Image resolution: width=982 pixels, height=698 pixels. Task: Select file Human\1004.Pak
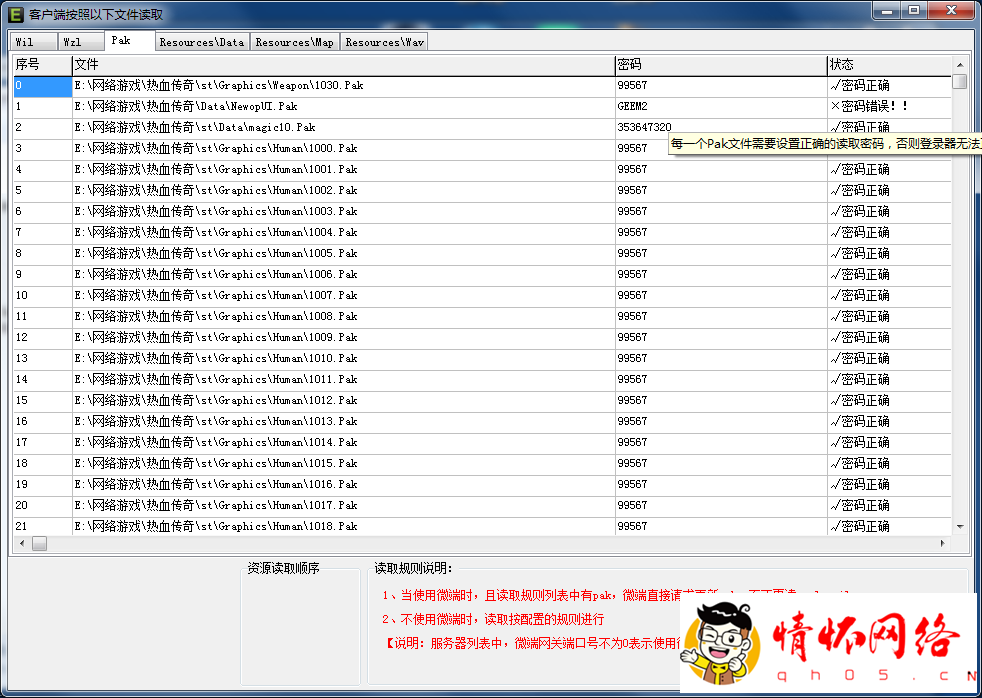pyautogui.click(x=344, y=232)
